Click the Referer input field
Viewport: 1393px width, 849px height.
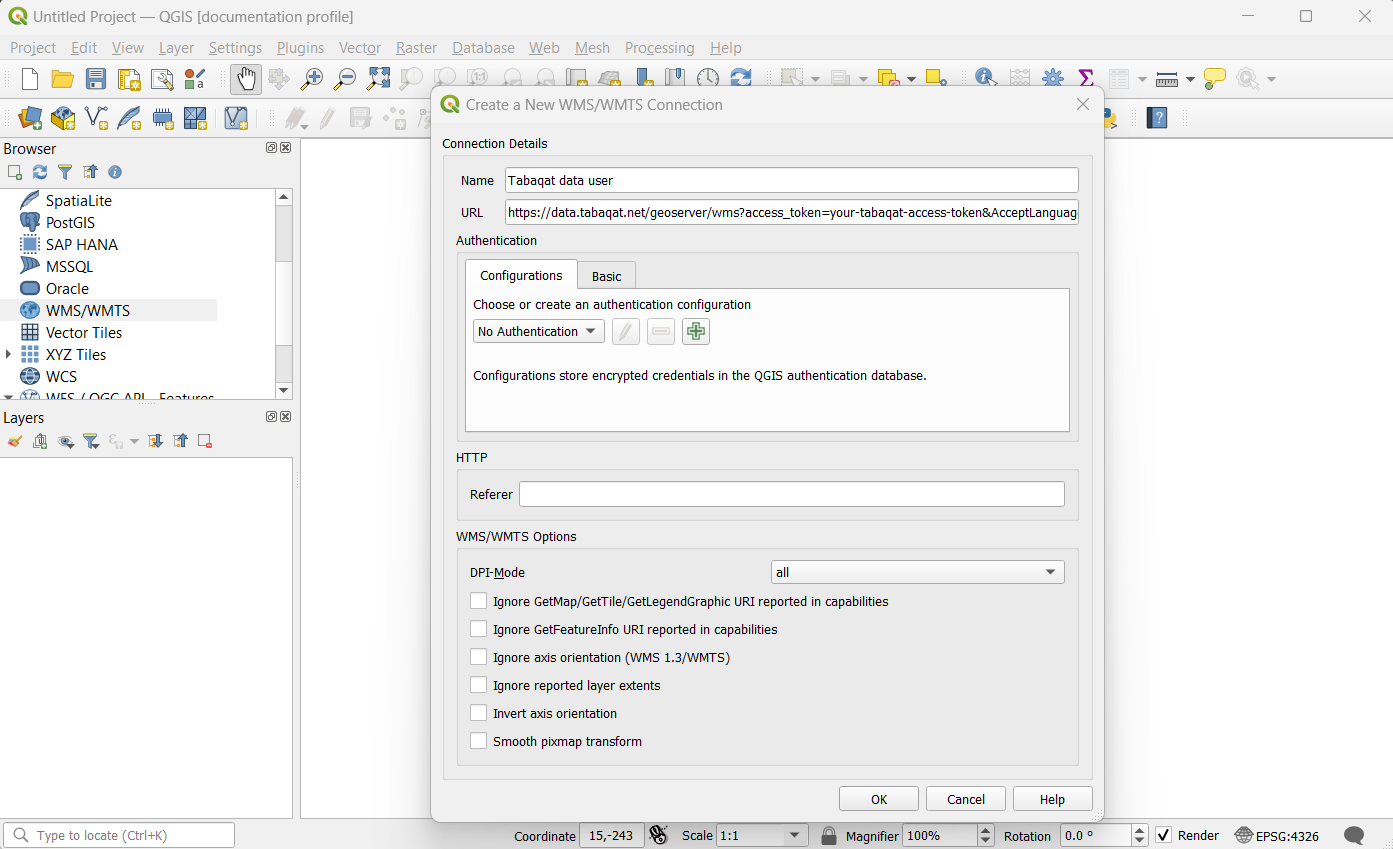click(790, 493)
